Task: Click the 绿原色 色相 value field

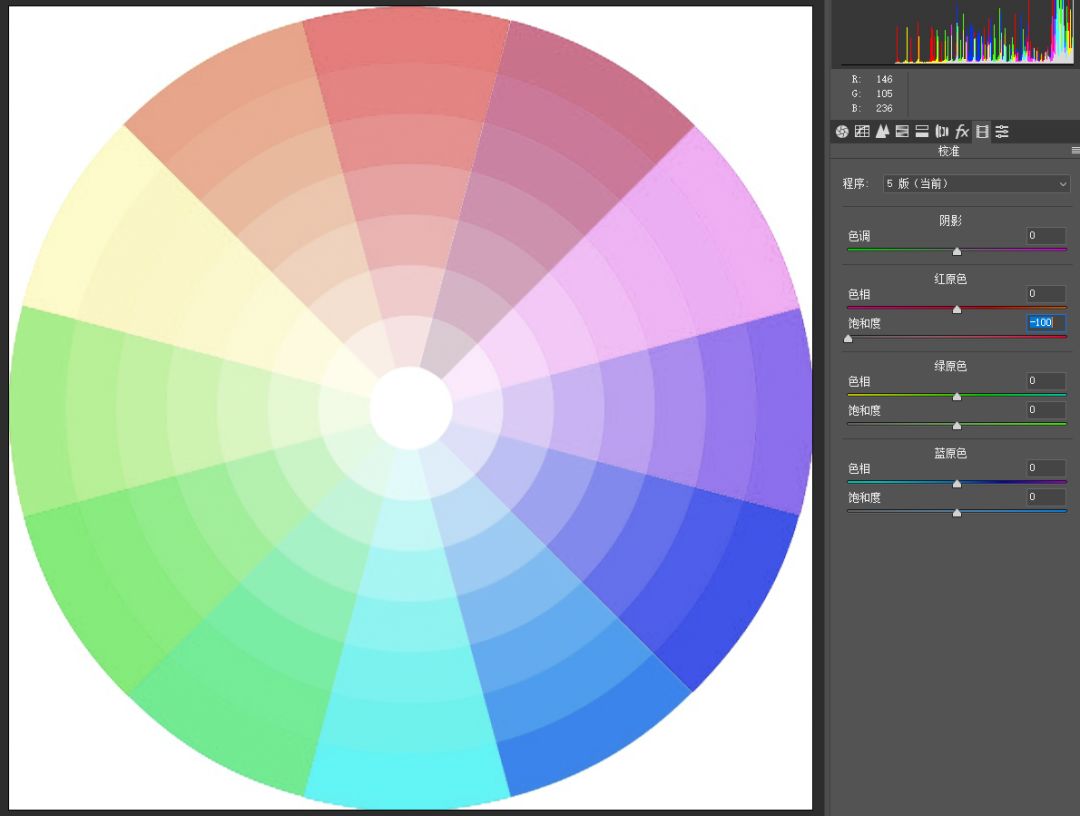Action: click(1046, 381)
